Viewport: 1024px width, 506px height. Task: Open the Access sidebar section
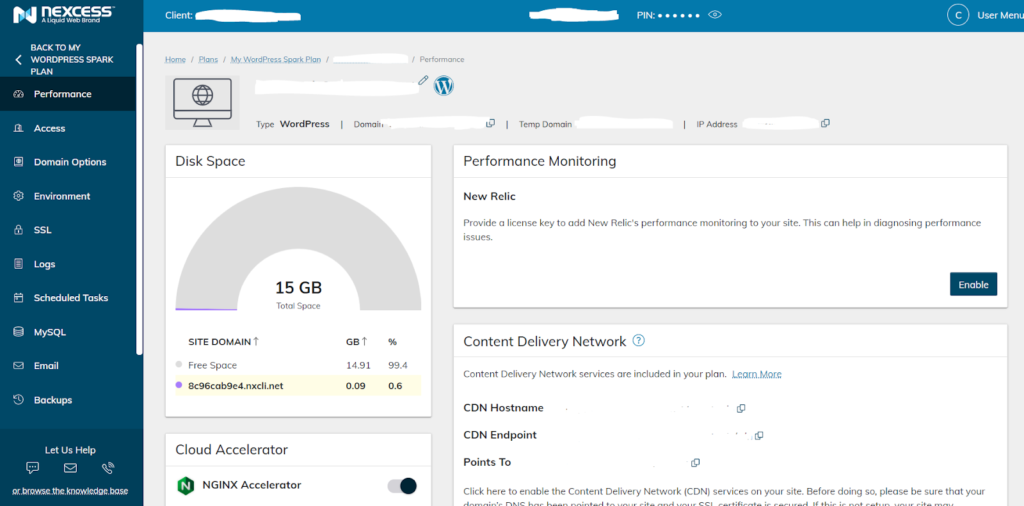click(68, 128)
